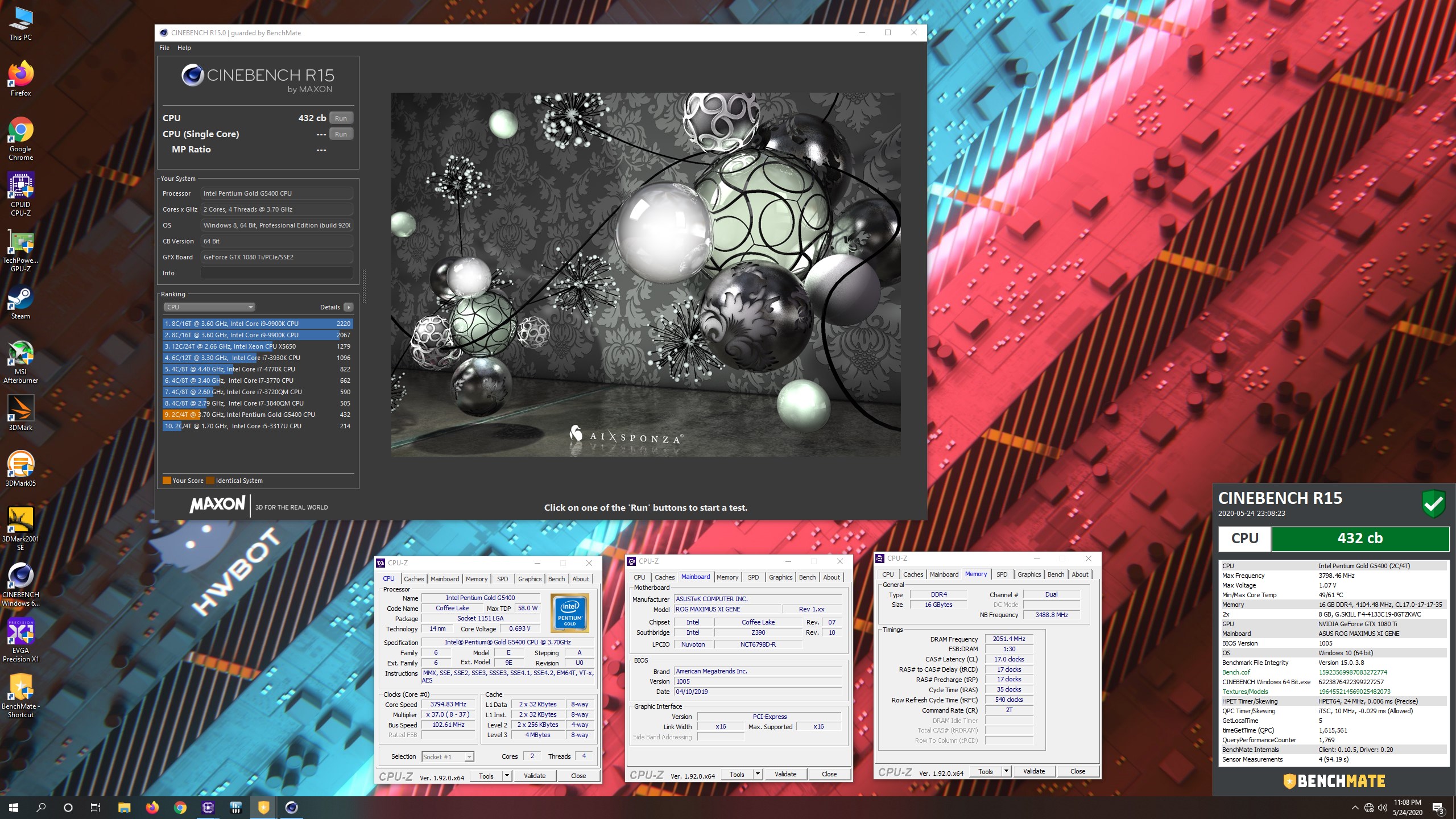Open Cinebench File menu
This screenshot has width=1456, height=819.
164,48
